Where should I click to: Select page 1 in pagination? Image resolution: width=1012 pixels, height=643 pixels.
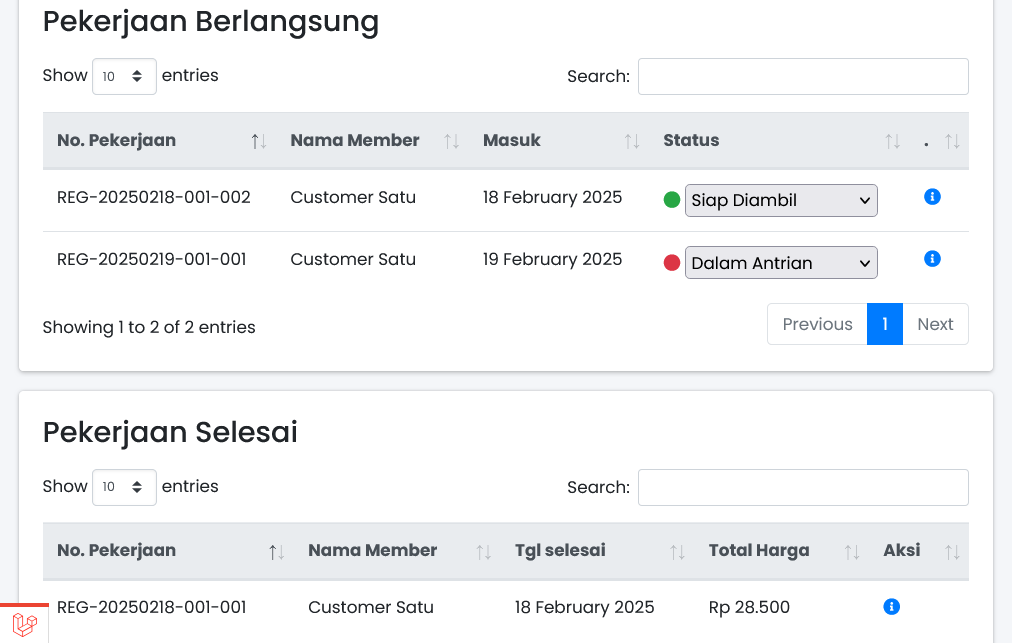[x=885, y=324]
